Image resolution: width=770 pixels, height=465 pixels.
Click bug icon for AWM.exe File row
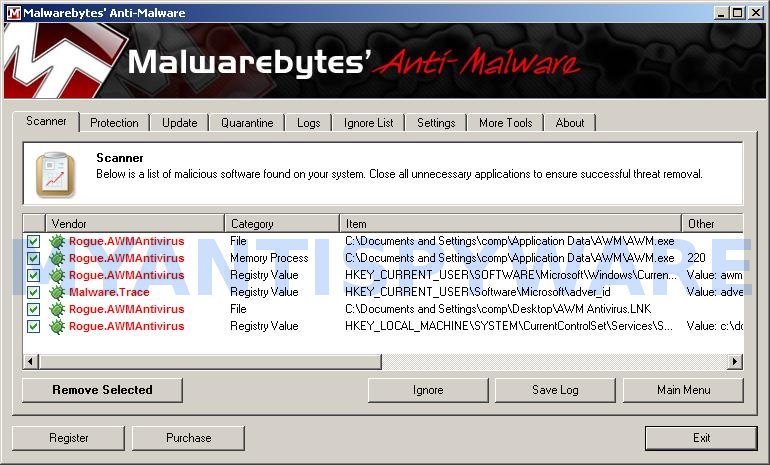pos(57,241)
